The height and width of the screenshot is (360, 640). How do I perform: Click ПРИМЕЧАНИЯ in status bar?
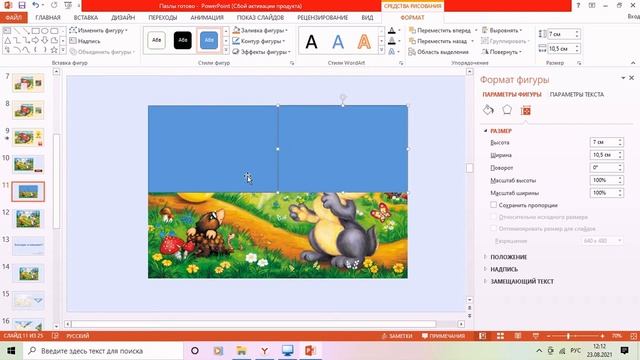[443, 336]
